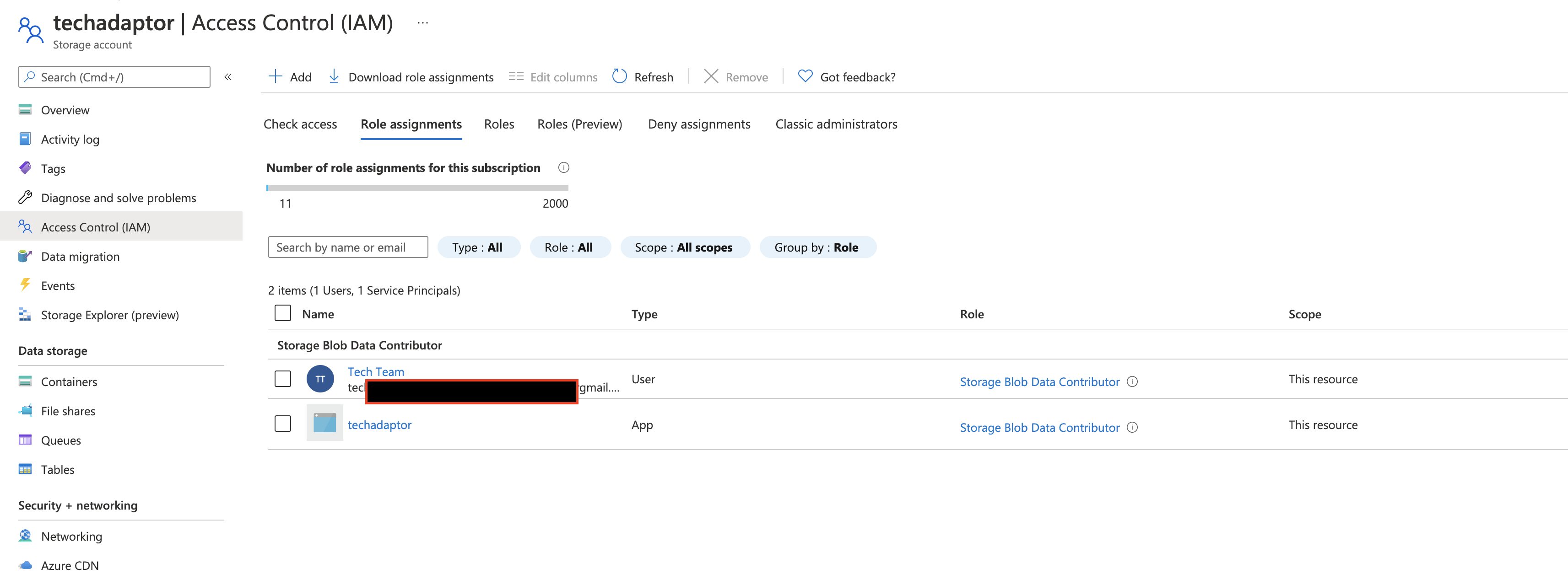
Task: Focus the Search by name or email field
Action: click(348, 247)
